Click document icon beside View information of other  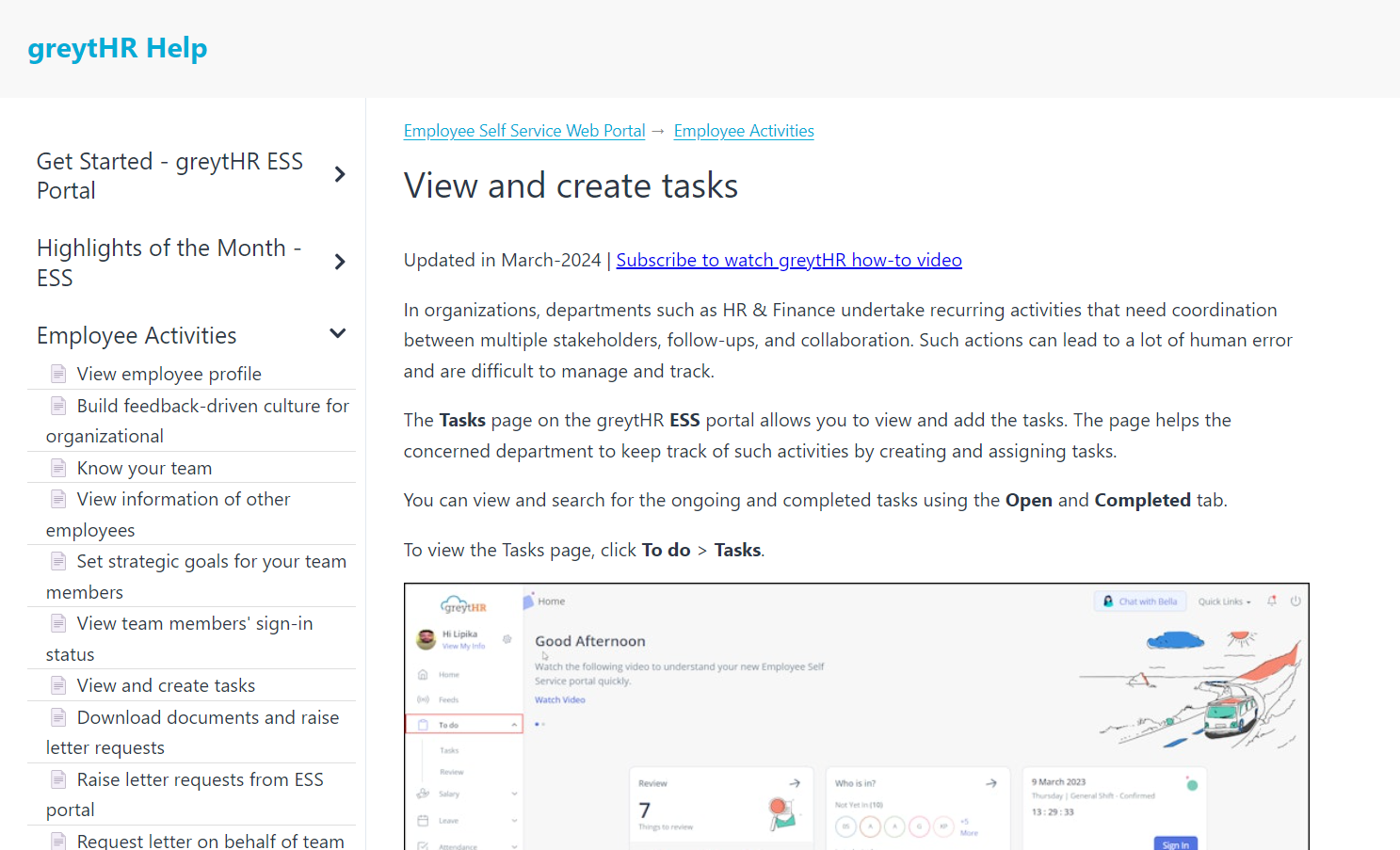point(58,499)
